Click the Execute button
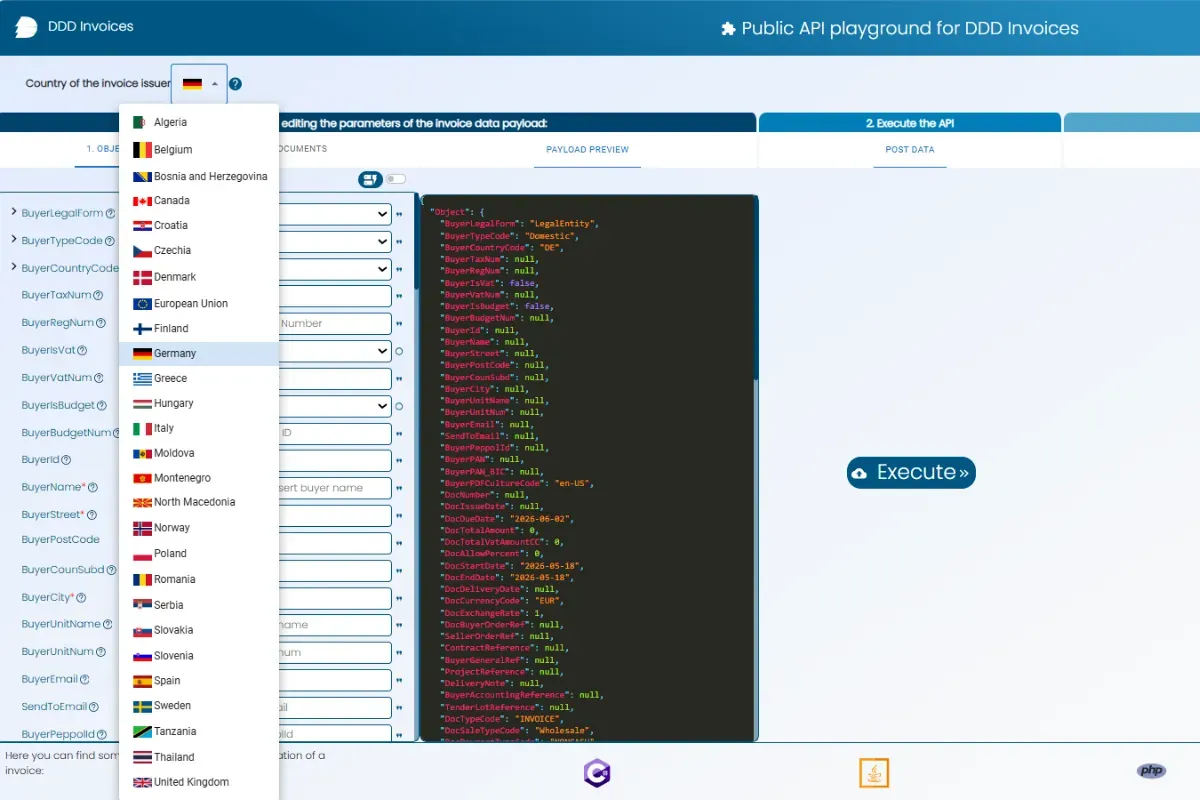The width and height of the screenshot is (1200, 800). (x=911, y=472)
